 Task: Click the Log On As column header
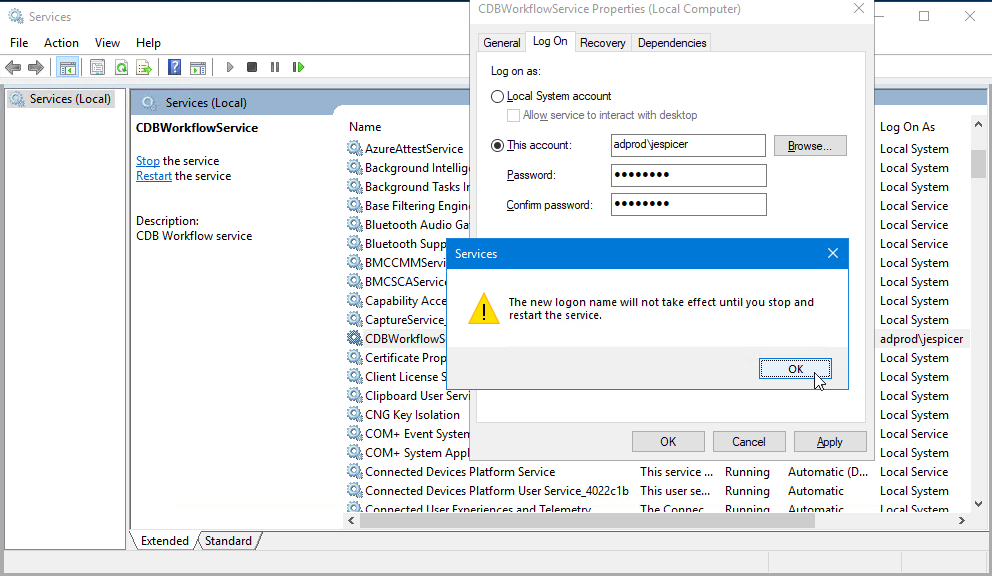point(907,127)
